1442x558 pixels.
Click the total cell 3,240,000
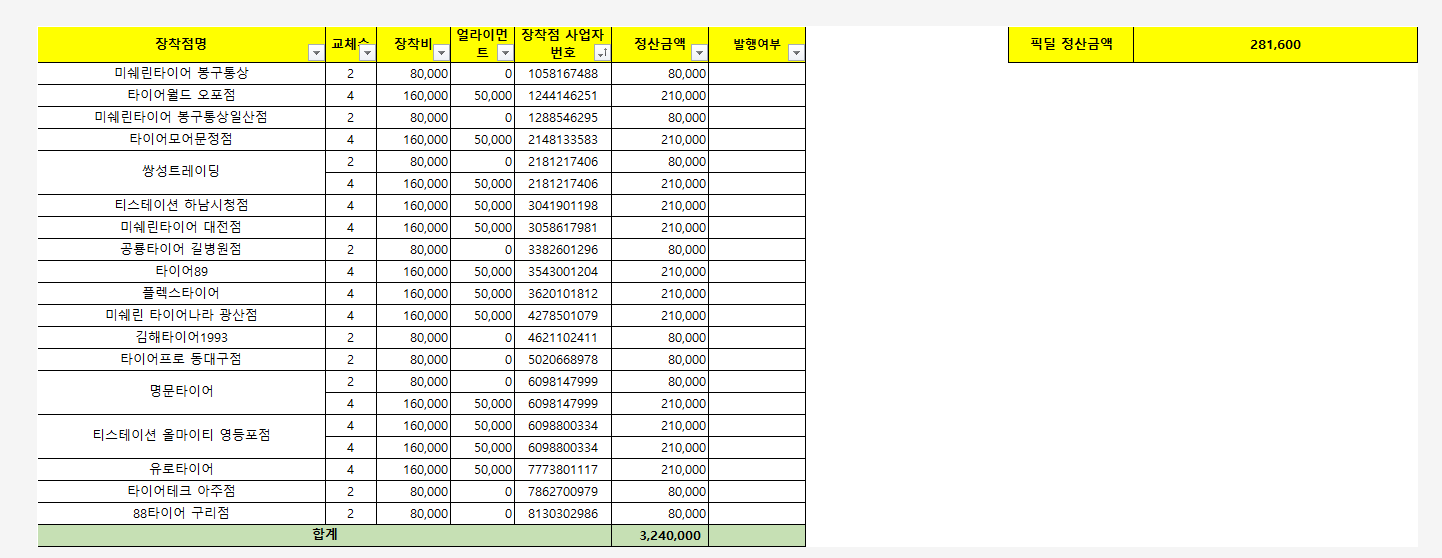(660, 536)
